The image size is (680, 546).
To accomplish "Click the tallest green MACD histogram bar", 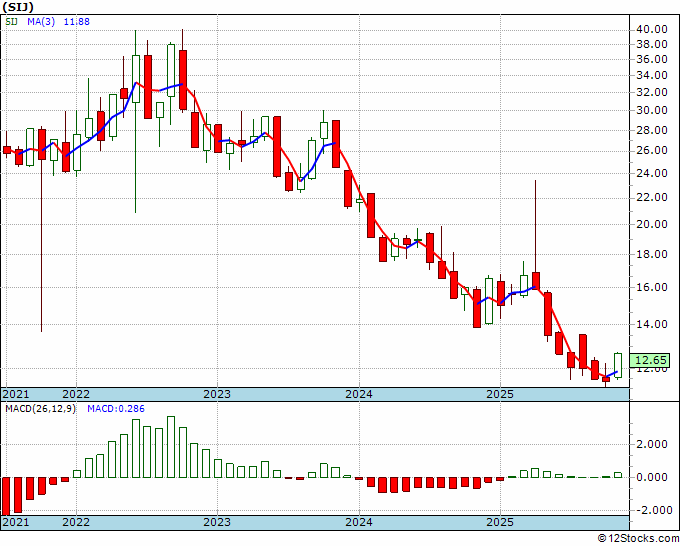I will coord(171,447).
